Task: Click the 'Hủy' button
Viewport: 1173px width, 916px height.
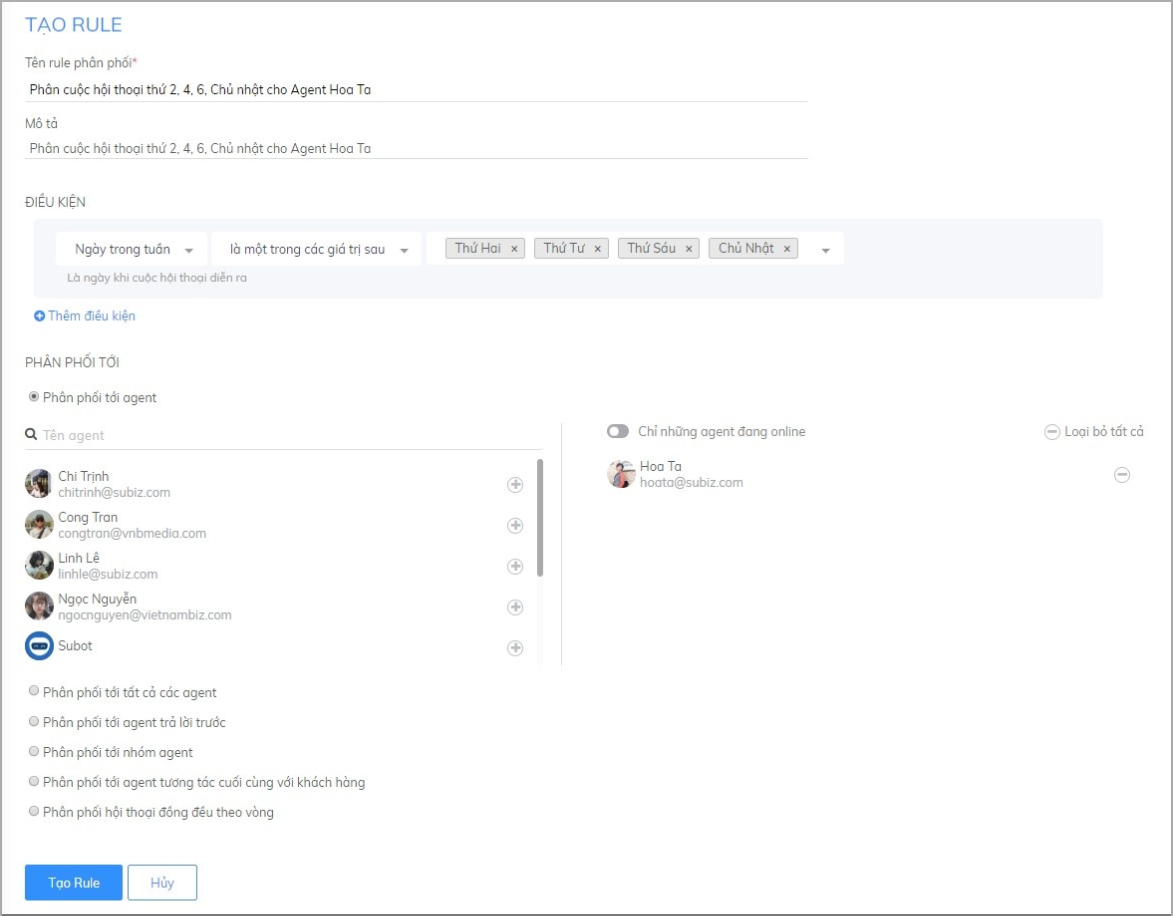Action: click(162, 883)
